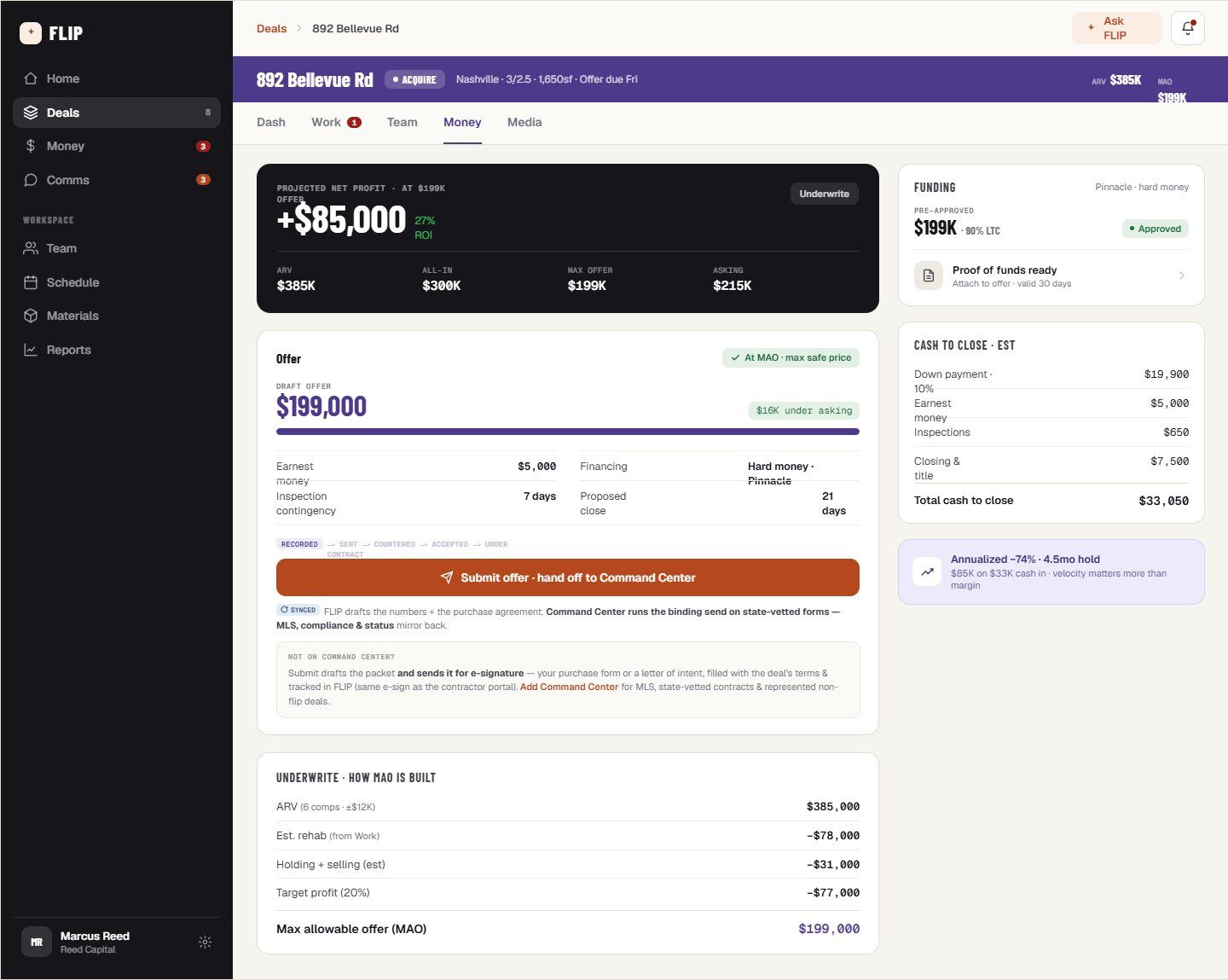Click the Deals breadcrumb link

pyautogui.click(x=271, y=28)
